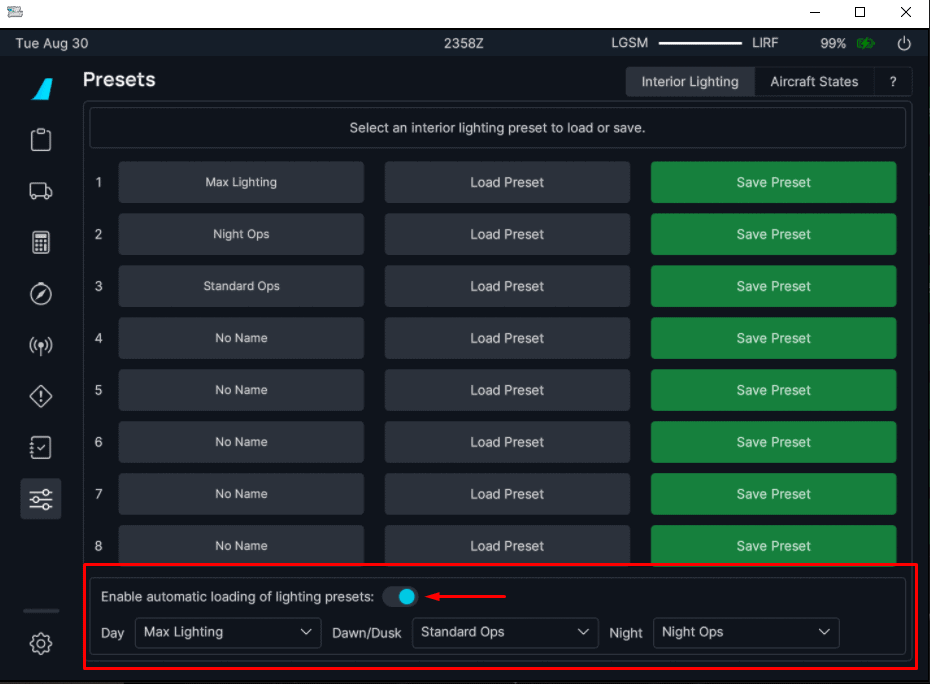Open the Night preset dropdown

pyautogui.click(x=746, y=632)
